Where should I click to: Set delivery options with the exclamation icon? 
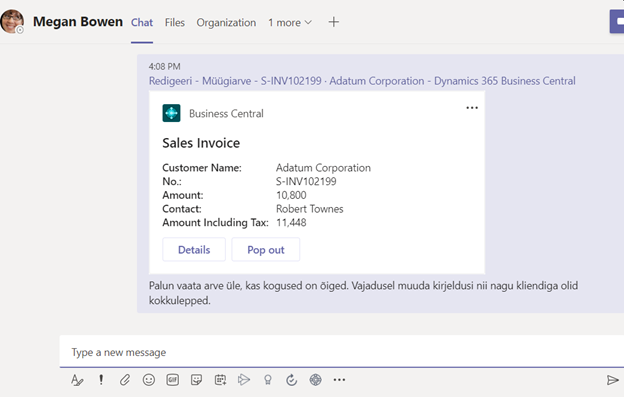101,380
